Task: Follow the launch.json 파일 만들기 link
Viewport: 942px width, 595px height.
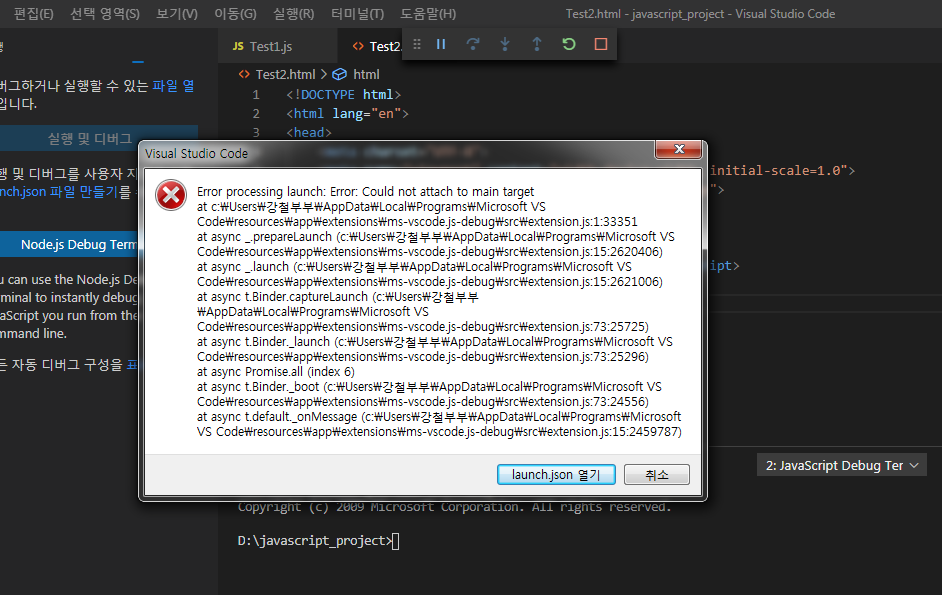Action: click(x=59, y=192)
